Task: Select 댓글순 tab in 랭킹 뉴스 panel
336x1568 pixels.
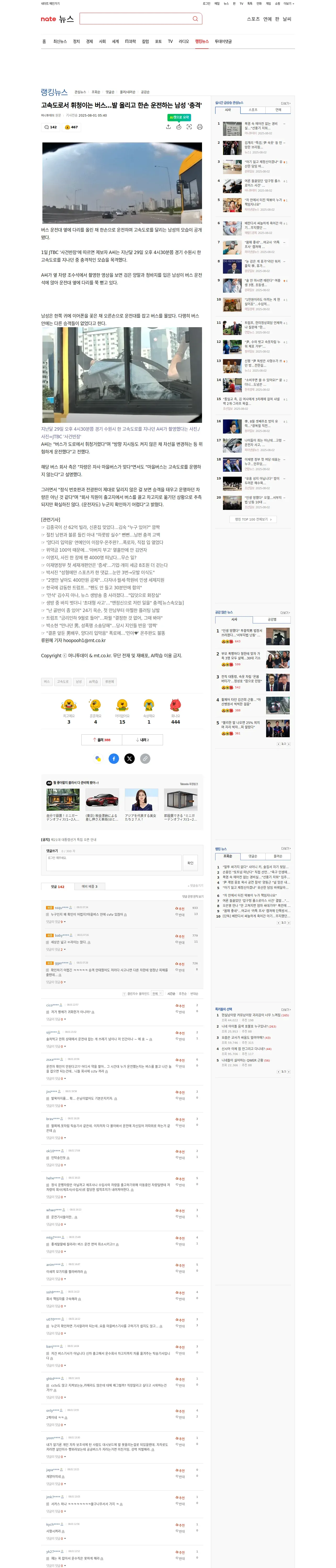Action: pyautogui.click(x=253, y=856)
